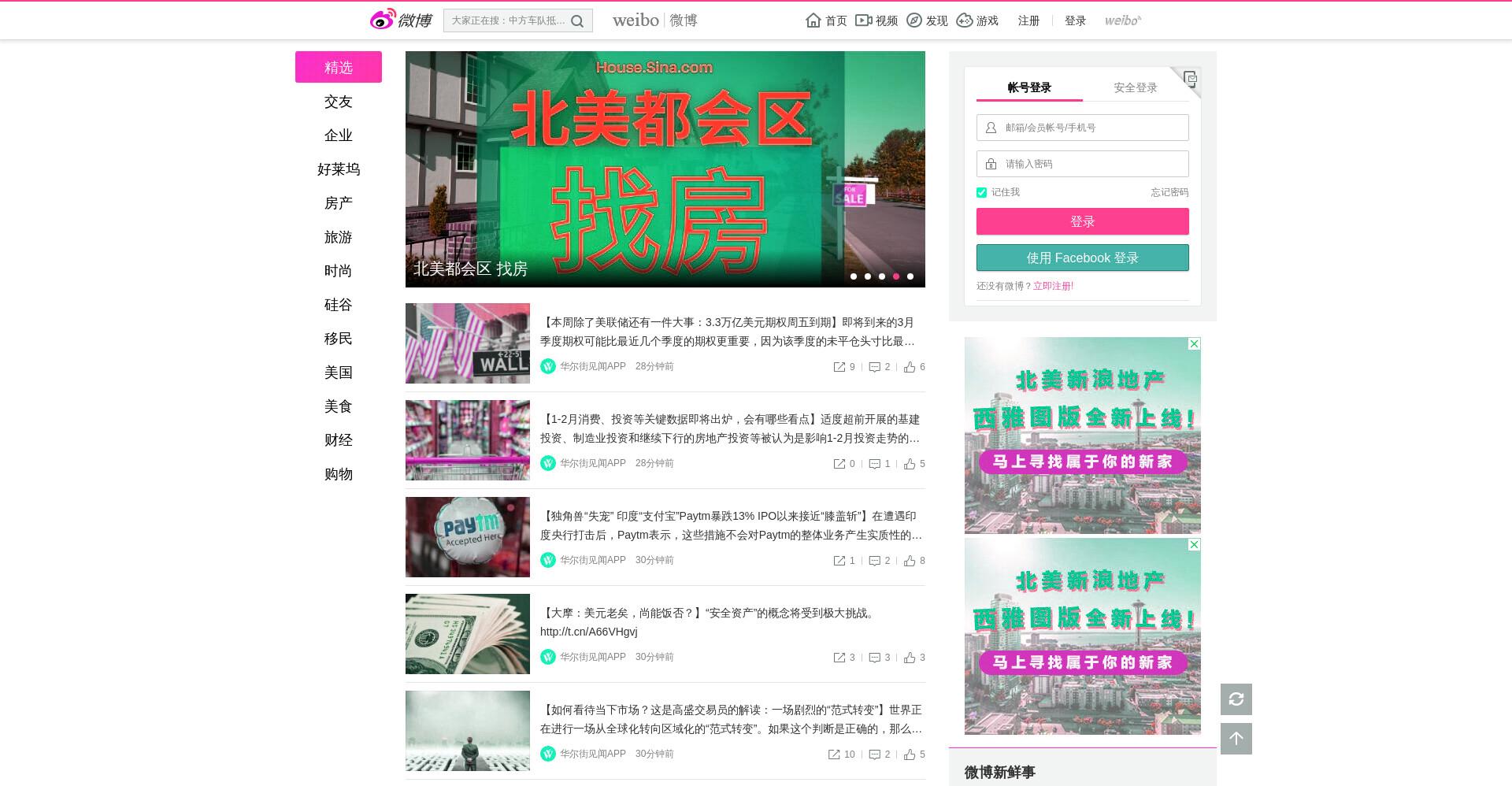Open the 北美都会区 找房 banner
The height and width of the screenshot is (786, 1512).
point(665,169)
